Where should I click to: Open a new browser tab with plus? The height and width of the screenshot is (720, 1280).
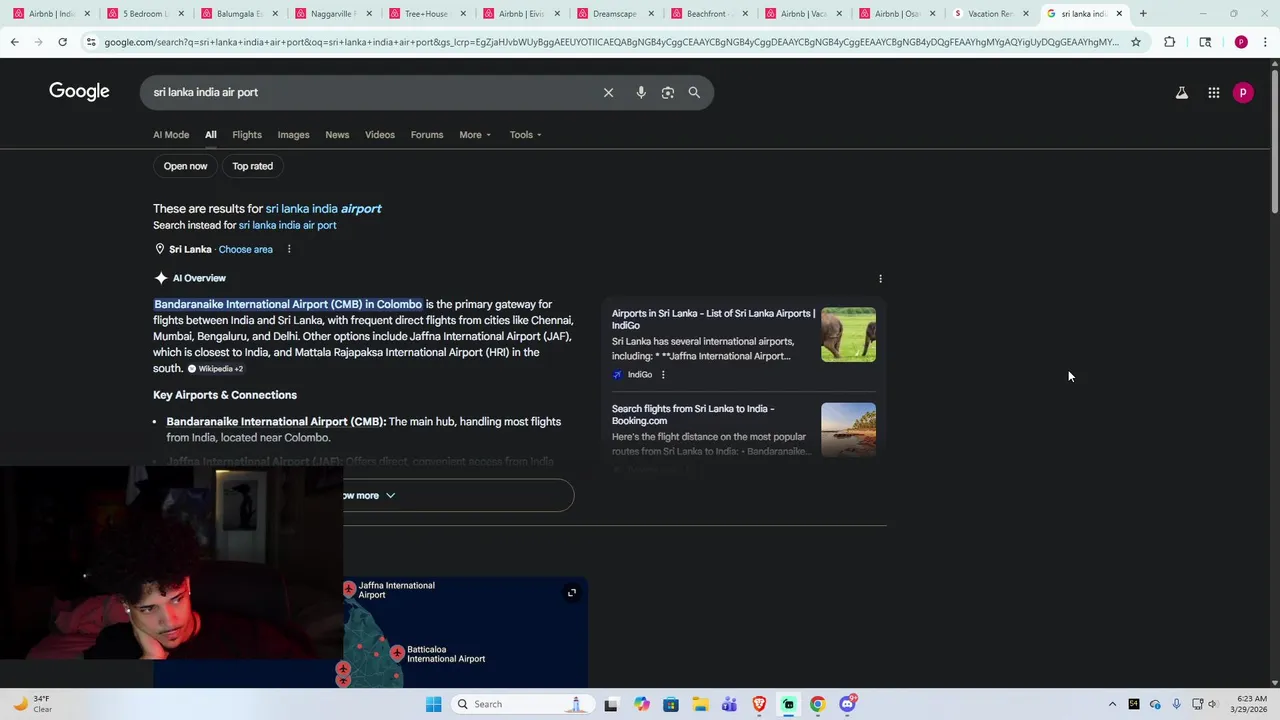(x=1143, y=13)
